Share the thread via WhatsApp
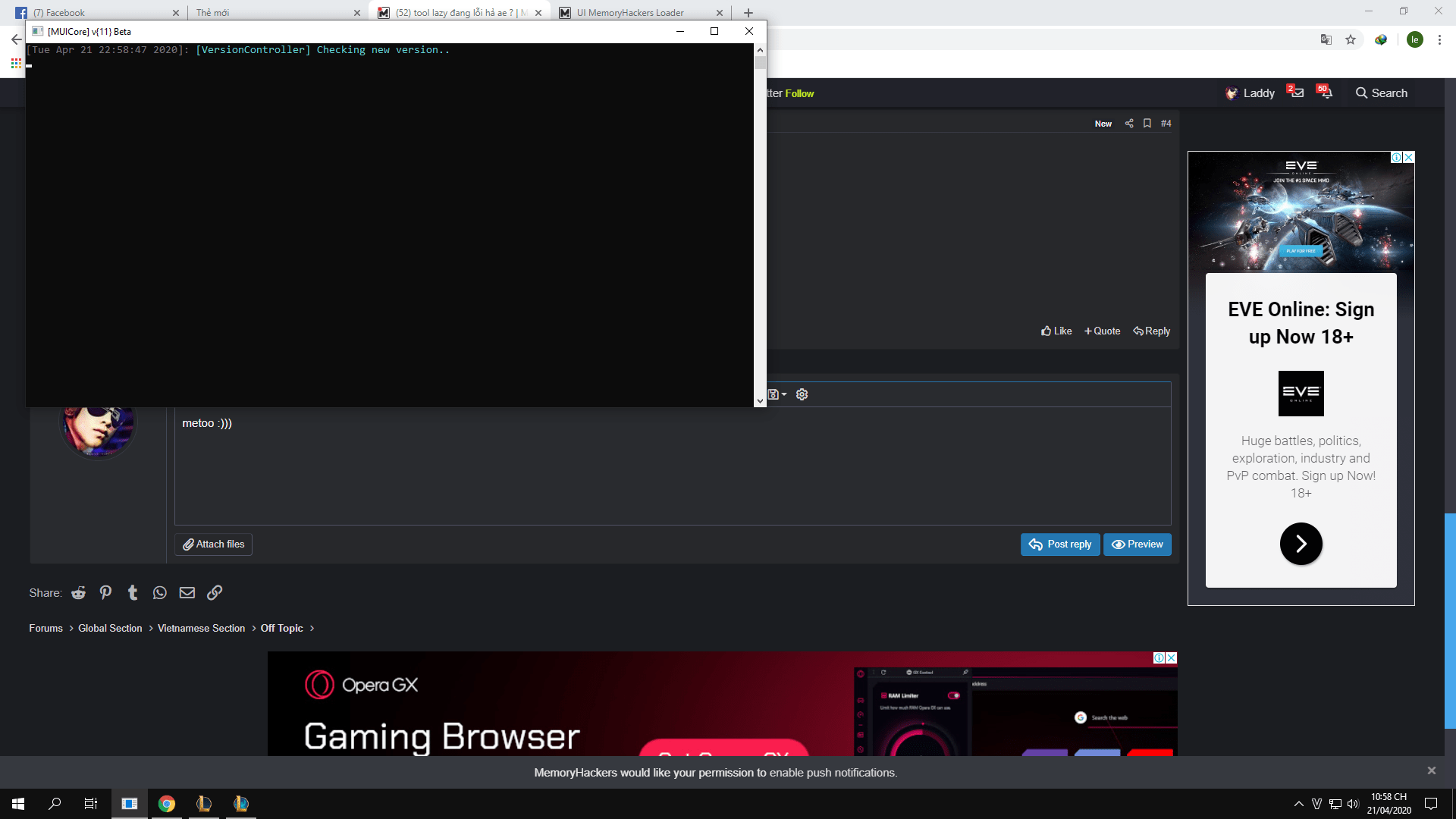 (x=159, y=592)
